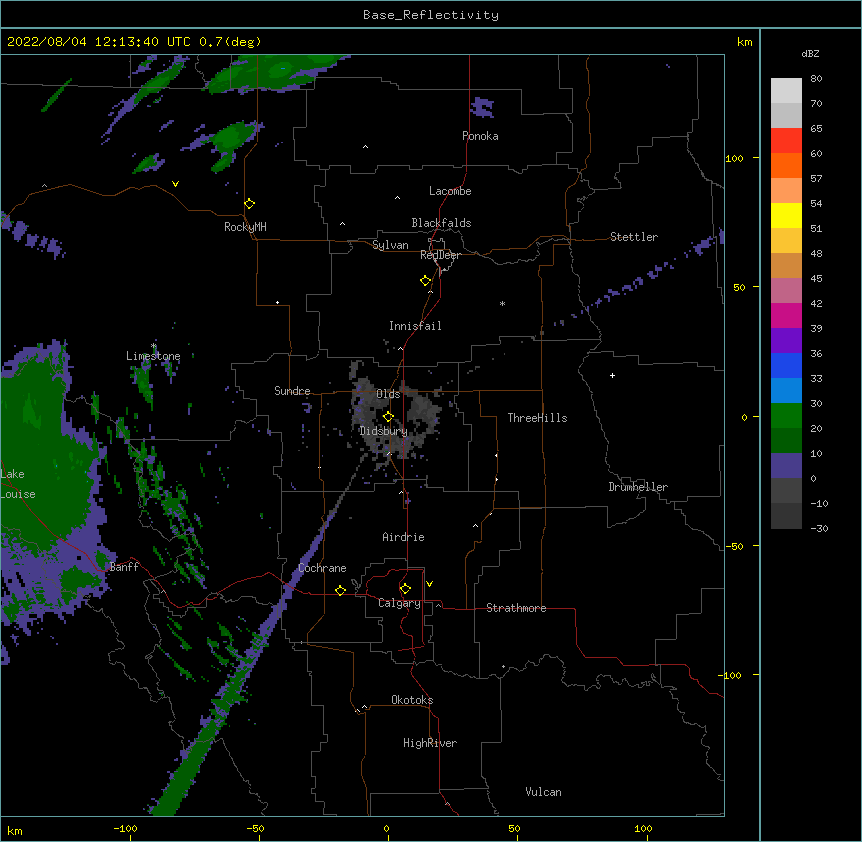Click the yellow marker at Olds
This screenshot has width=862, height=842.
(388, 417)
